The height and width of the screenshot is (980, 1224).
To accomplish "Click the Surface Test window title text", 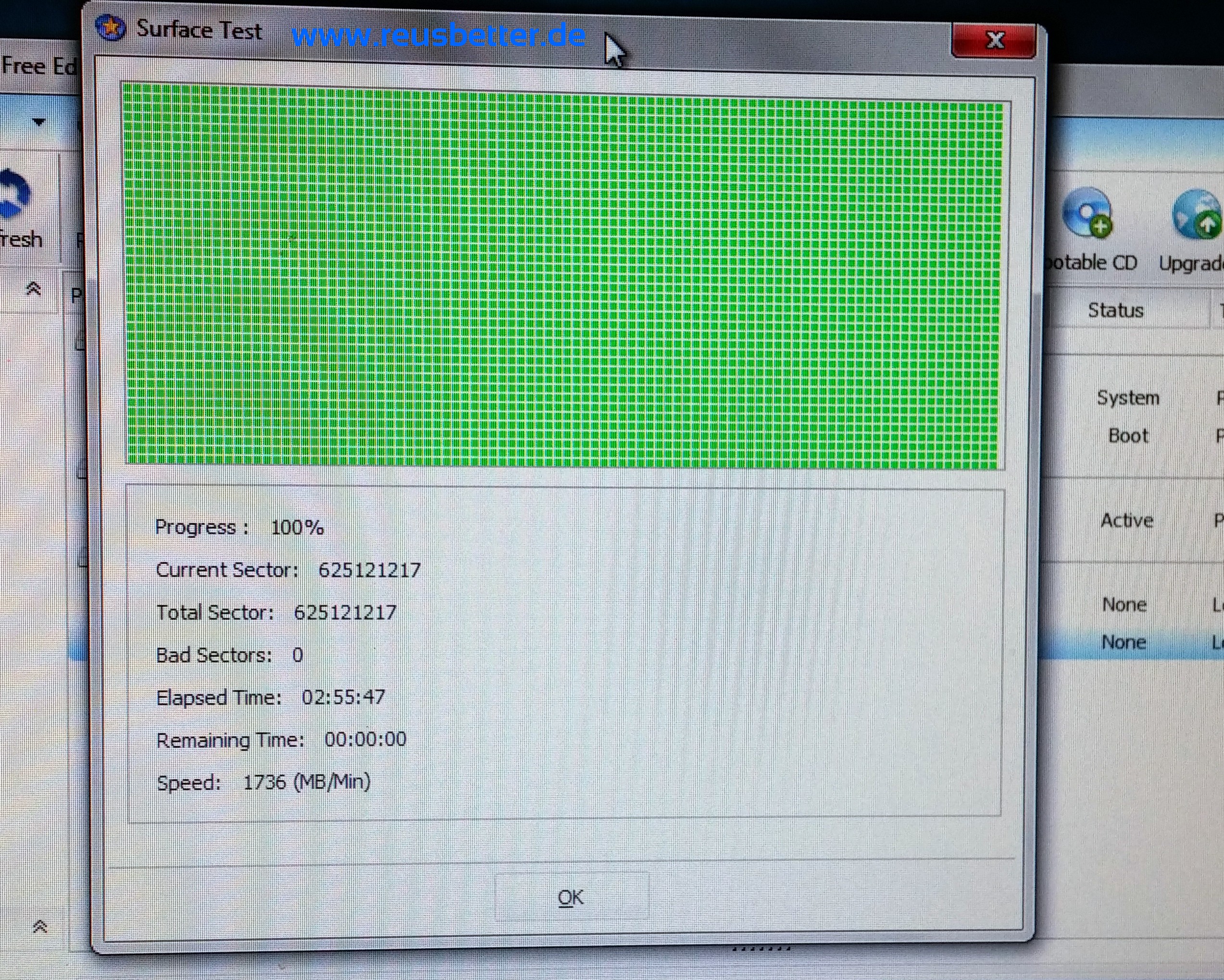I will [199, 29].
